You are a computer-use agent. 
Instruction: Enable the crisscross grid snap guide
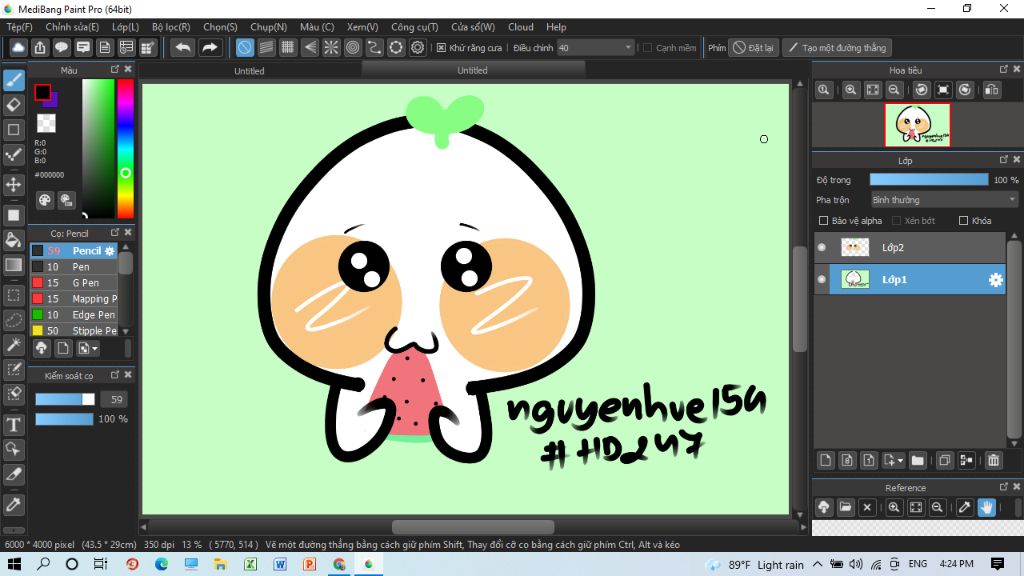(x=287, y=48)
